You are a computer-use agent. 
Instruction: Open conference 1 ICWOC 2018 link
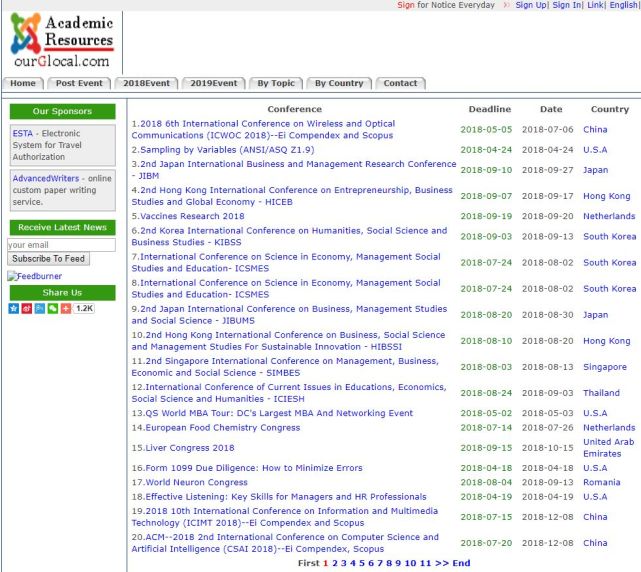[x=263, y=129]
